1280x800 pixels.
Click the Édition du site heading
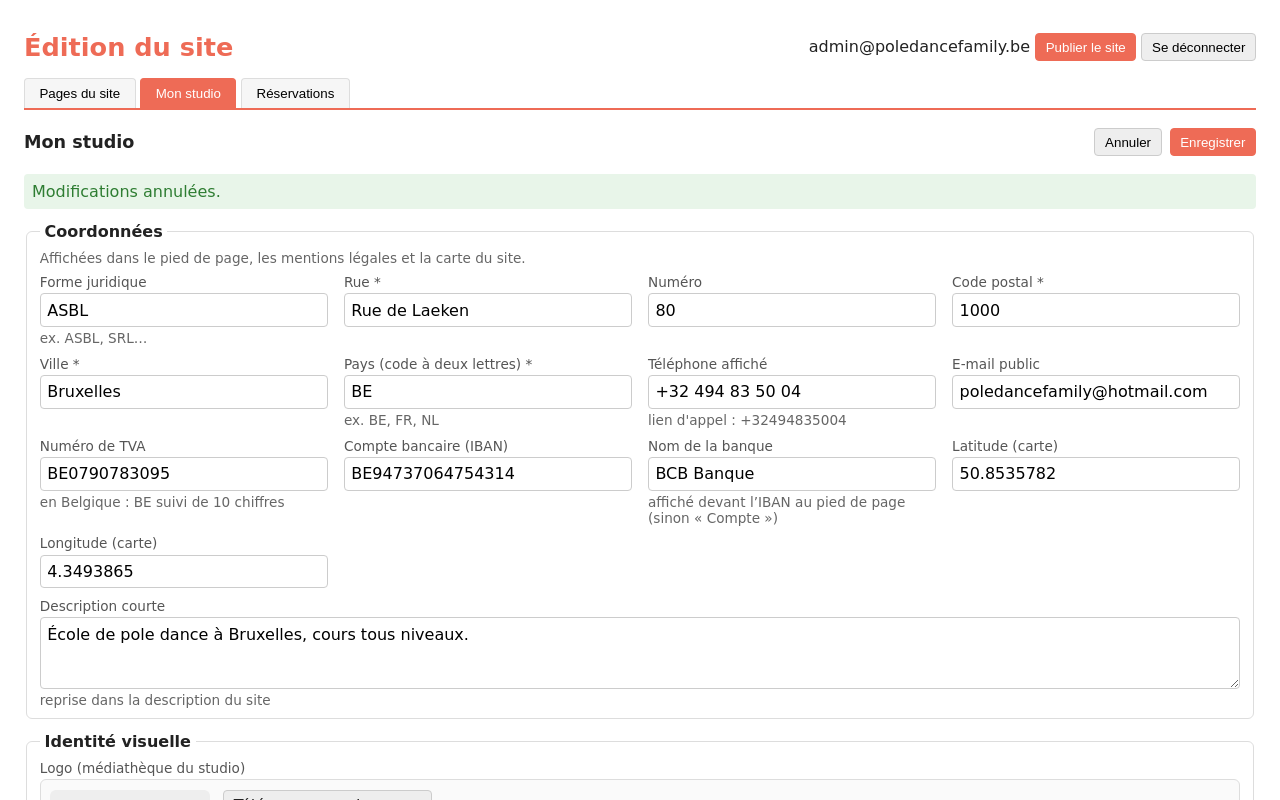[128, 47]
